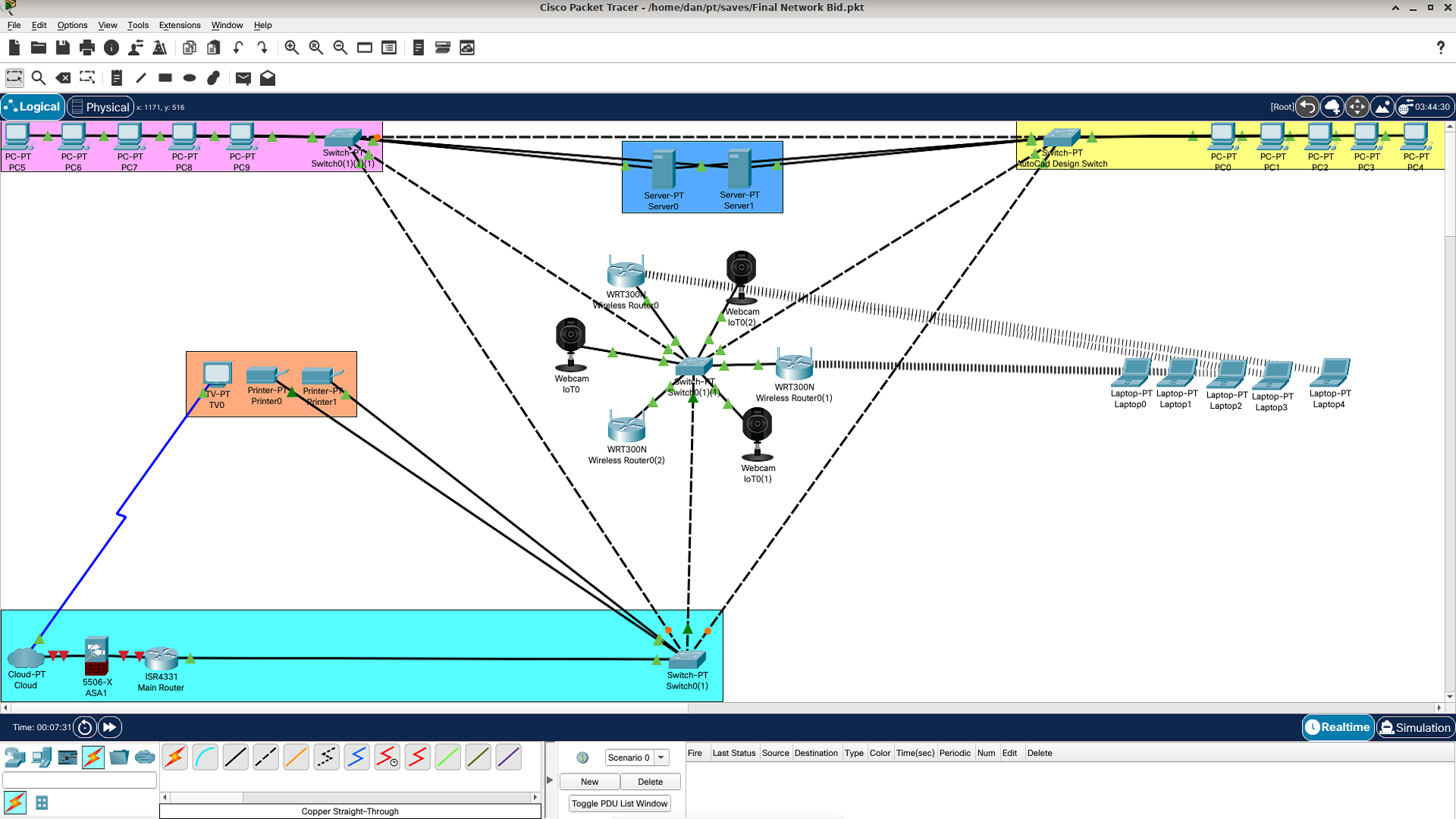The height and width of the screenshot is (819, 1456).
Task: Pick the Fiber orange cable
Action: (x=297, y=757)
